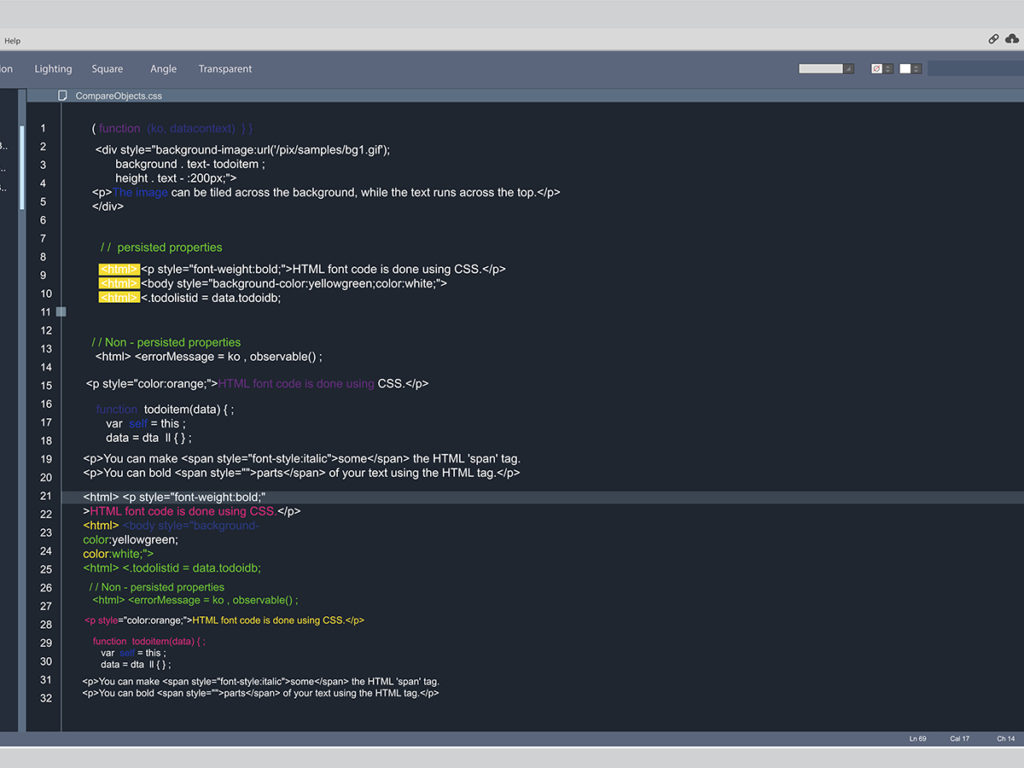Click the stepper arrows beside the crossed-out swatch
Screen dimensions: 1024x768
click(x=888, y=69)
